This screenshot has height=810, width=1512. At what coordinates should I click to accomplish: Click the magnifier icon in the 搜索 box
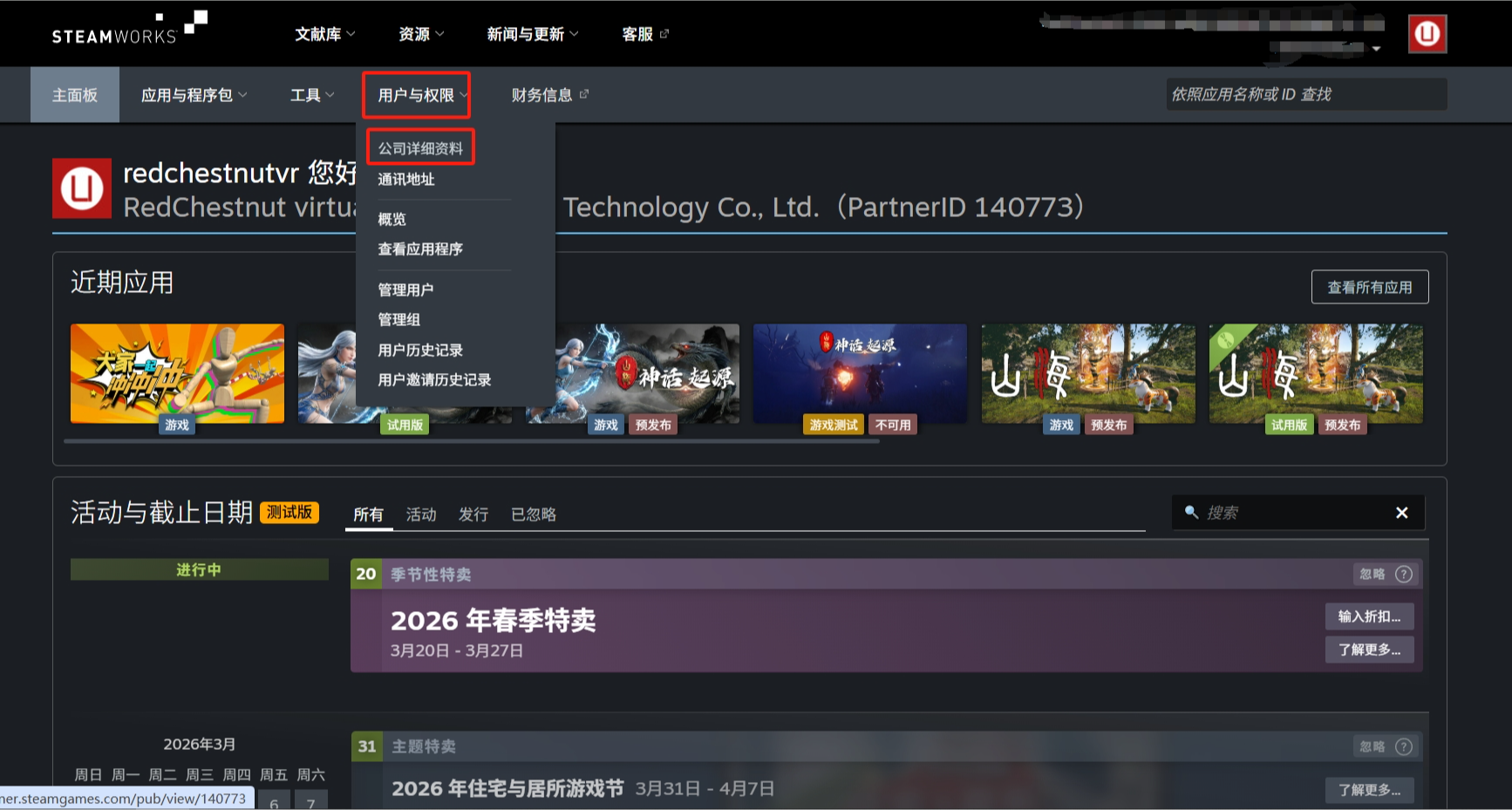1191,513
